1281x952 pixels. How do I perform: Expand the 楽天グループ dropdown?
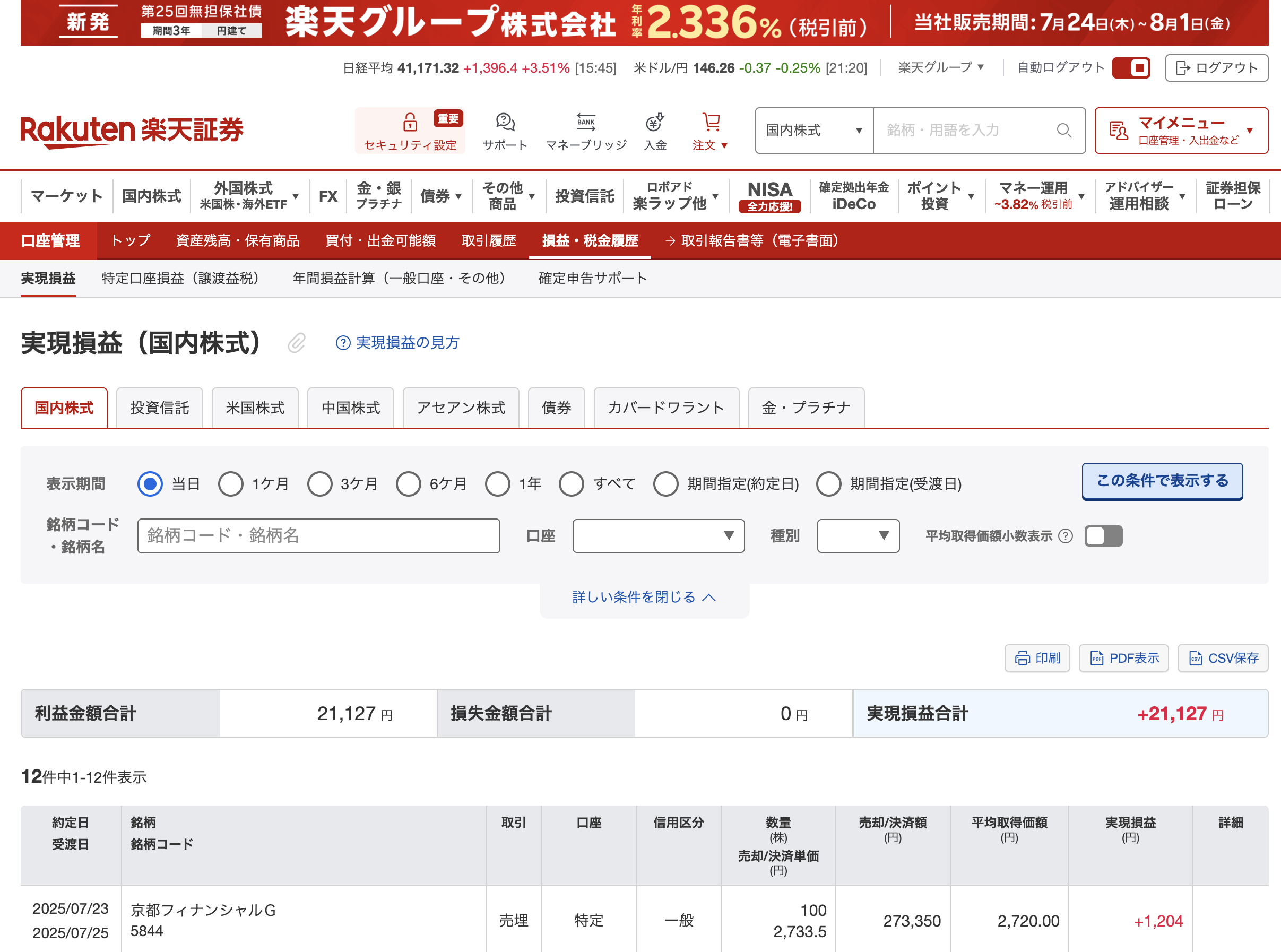tap(941, 67)
